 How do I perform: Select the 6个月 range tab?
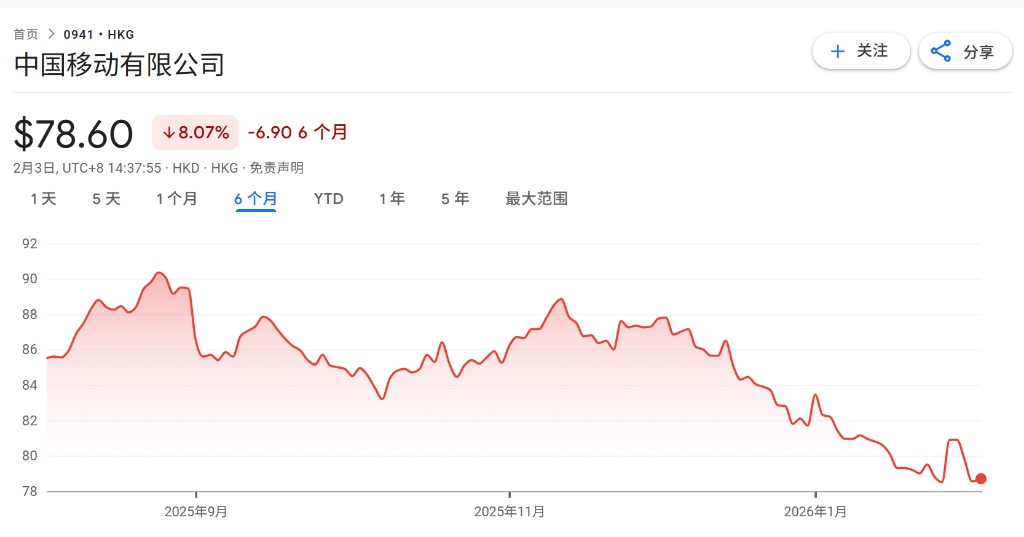[255, 199]
